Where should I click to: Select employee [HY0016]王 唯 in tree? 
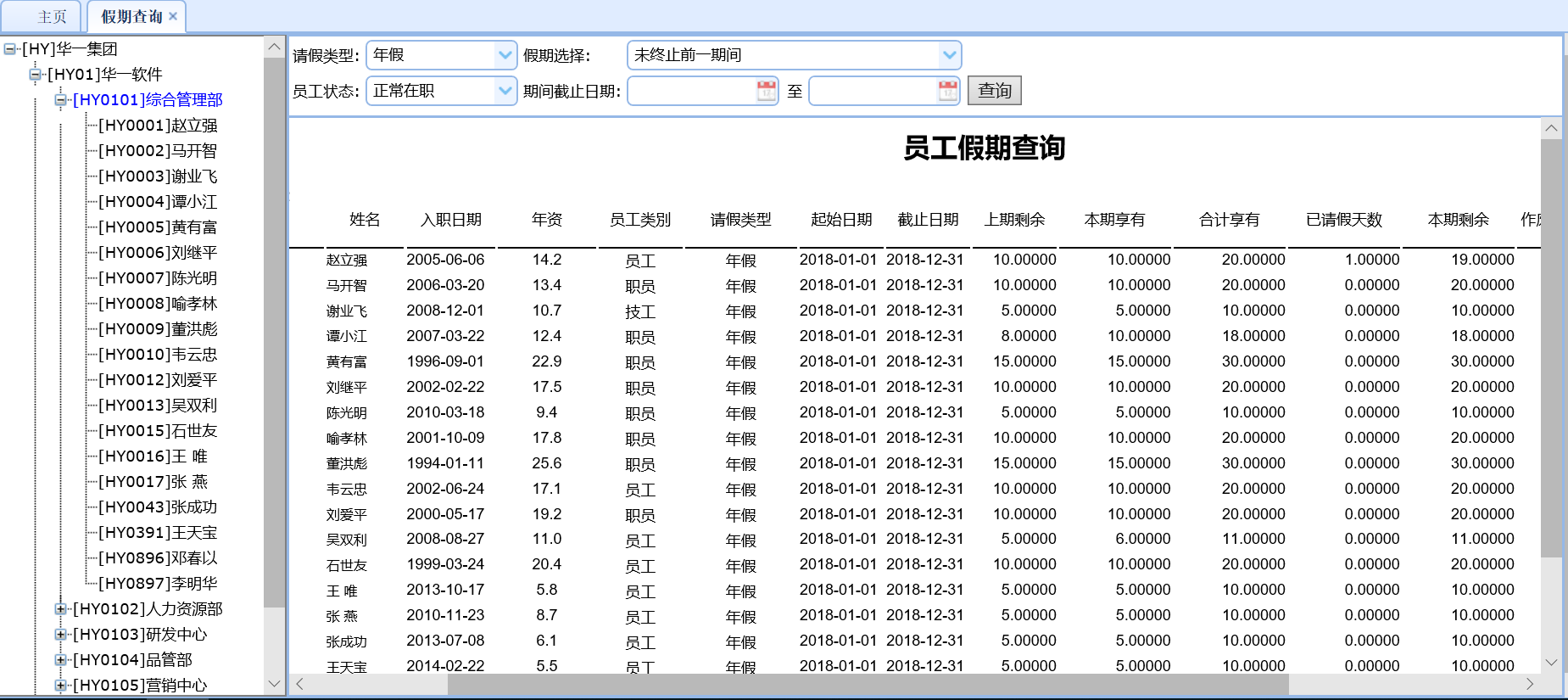(153, 456)
